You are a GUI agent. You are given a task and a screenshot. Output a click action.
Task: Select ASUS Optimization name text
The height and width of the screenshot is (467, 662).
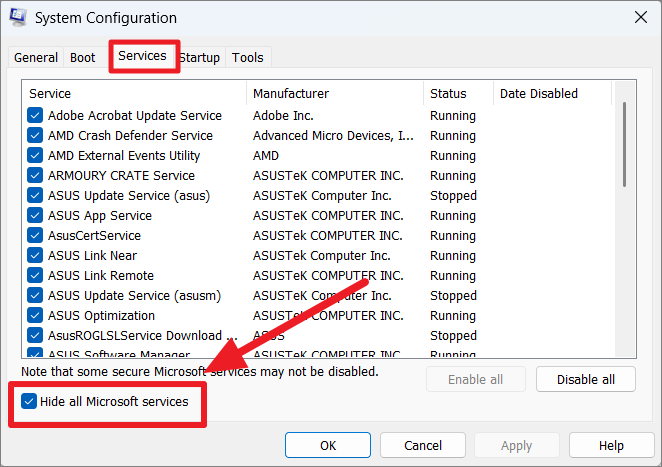click(101, 315)
